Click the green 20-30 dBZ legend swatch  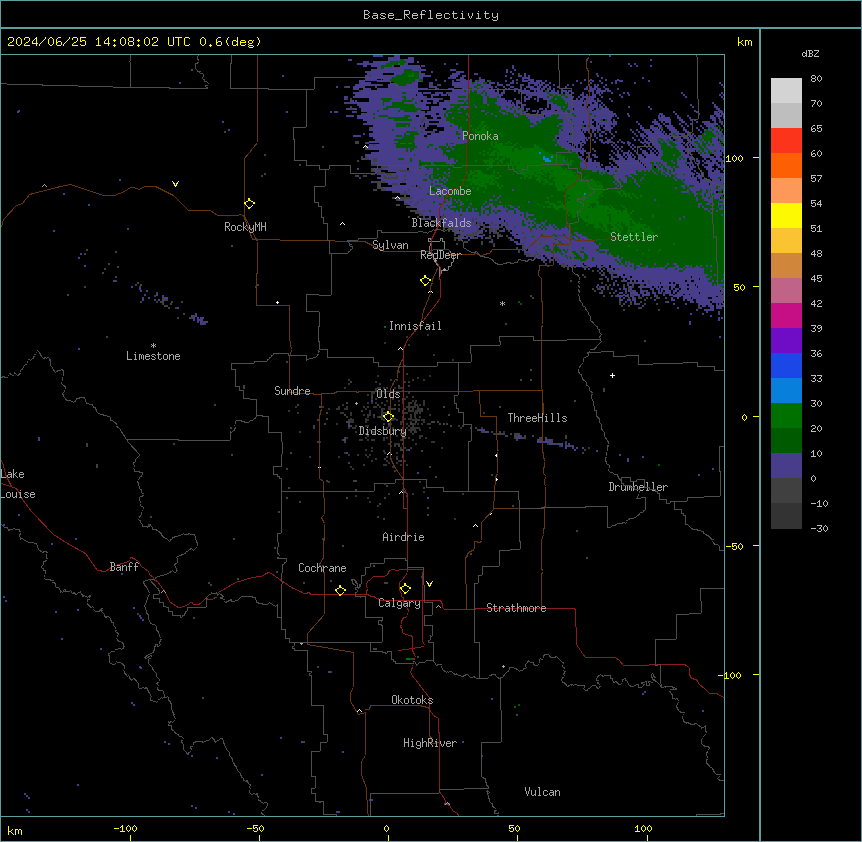pyautogui.click(x=786, y=416)
